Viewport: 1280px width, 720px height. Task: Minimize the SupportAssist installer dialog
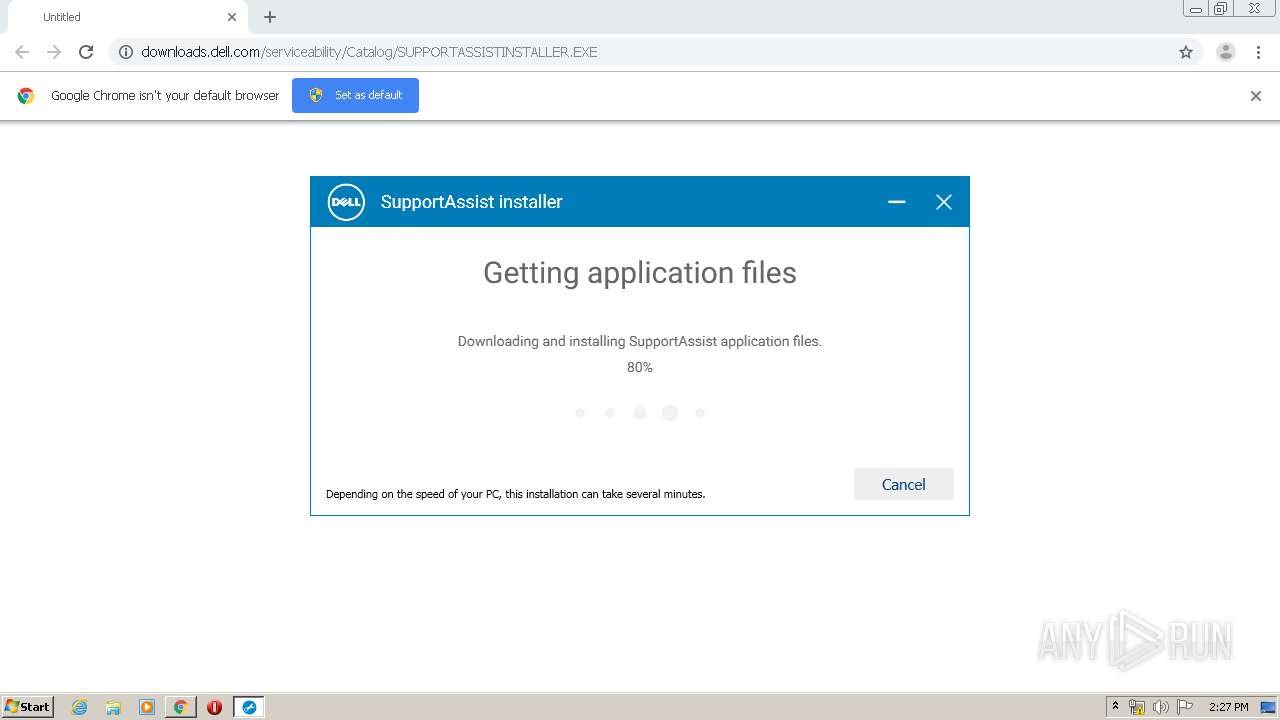[897, 202]
